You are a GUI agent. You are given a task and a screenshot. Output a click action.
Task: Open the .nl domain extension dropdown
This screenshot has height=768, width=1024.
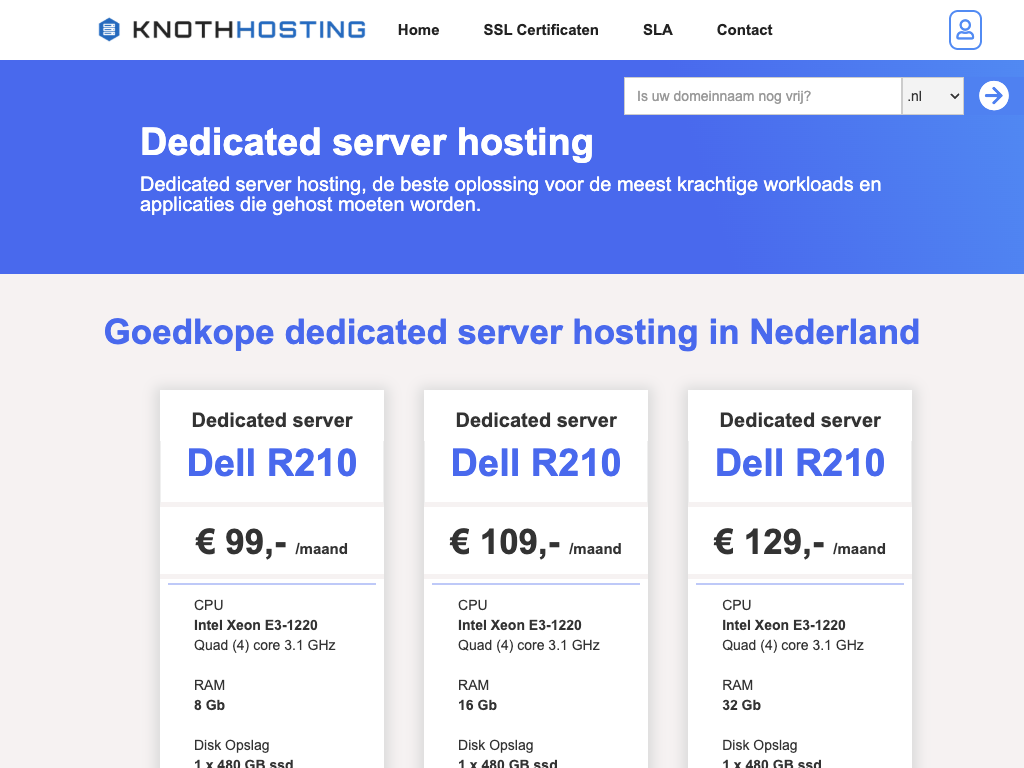(932, 96)
